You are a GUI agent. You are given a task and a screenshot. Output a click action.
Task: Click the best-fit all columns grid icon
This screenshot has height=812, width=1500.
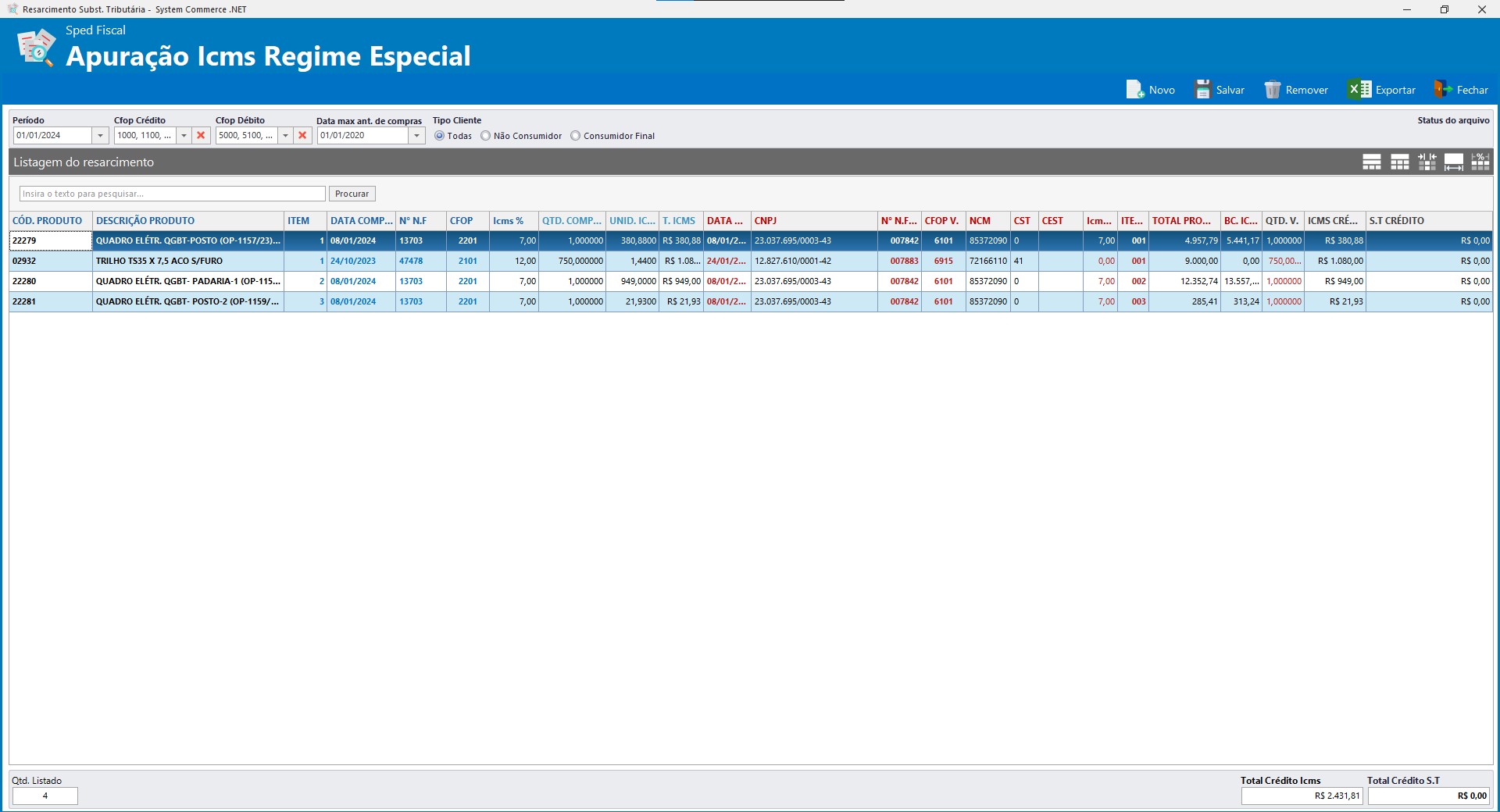1372,162
